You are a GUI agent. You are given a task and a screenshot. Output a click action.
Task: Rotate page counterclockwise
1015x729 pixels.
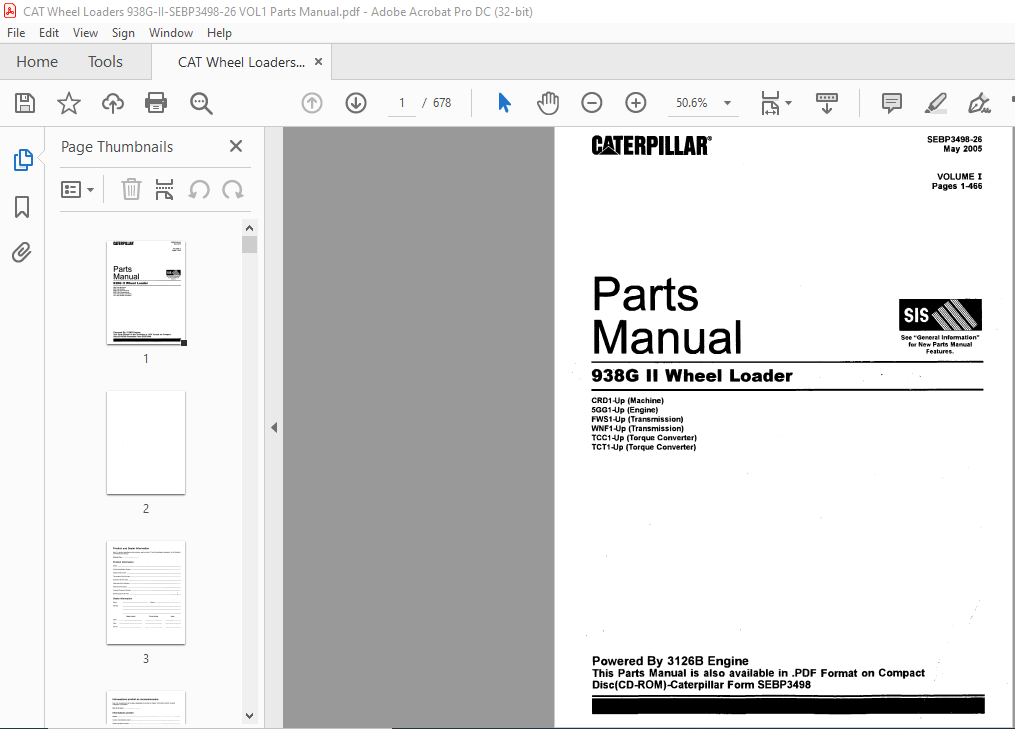coord(199,190)
